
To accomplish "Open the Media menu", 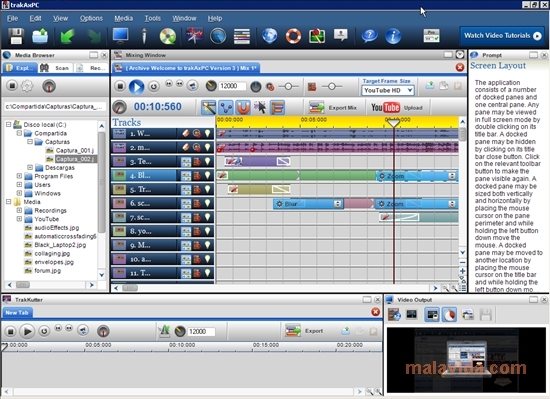I will pos(123,18).
